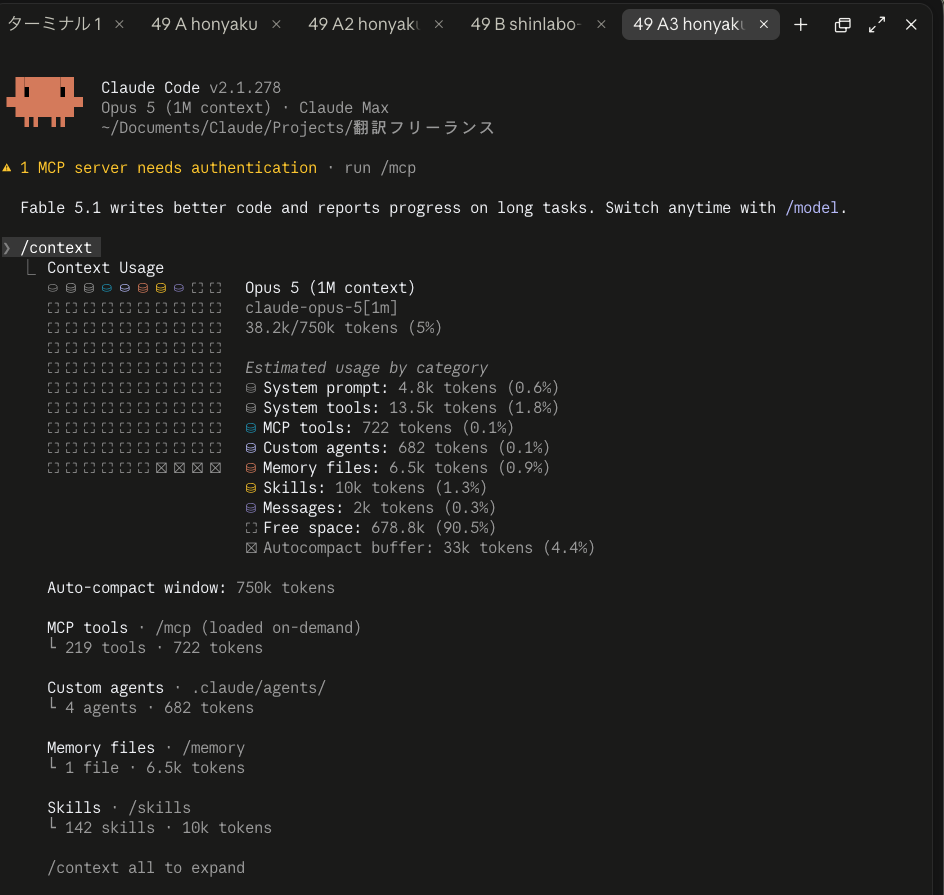Click the Messages category icon
The image size is (944, 895).
point(251,508)
